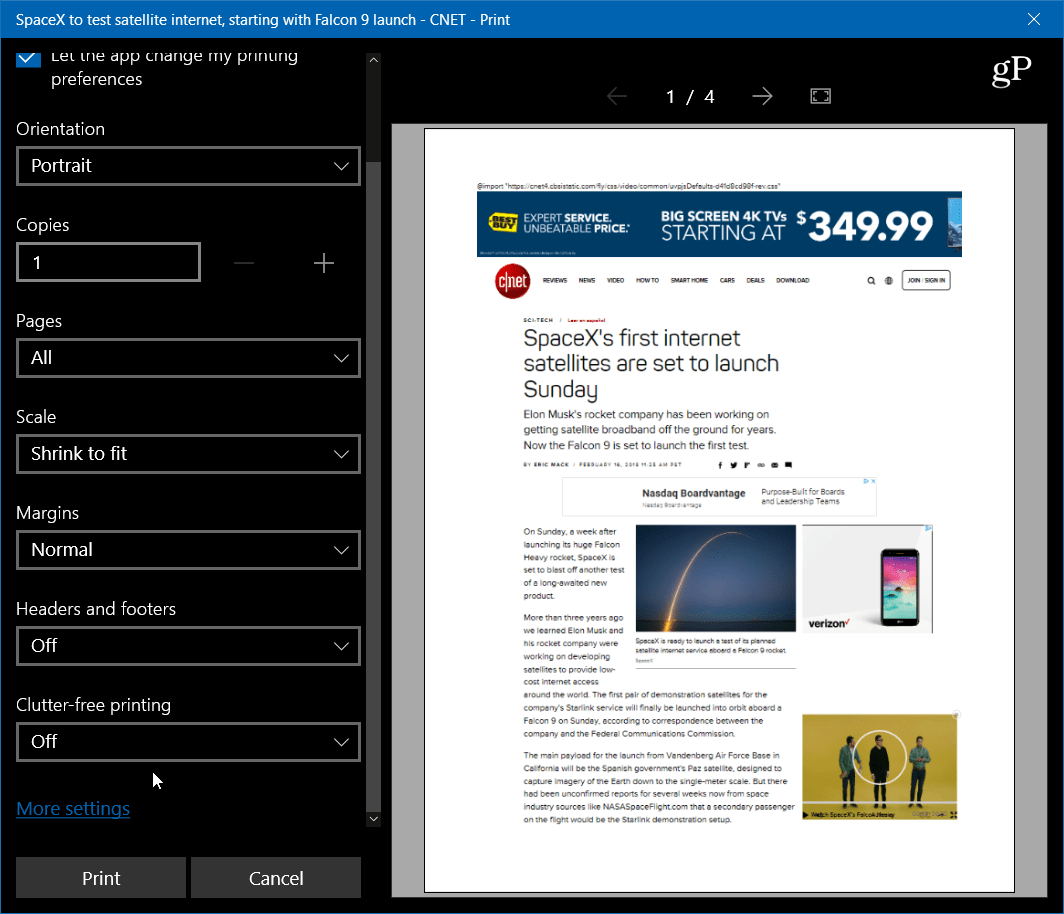This screenshot has height=914, width=1064.
Task: Click the Cancel button
Action: pos(276,878)
